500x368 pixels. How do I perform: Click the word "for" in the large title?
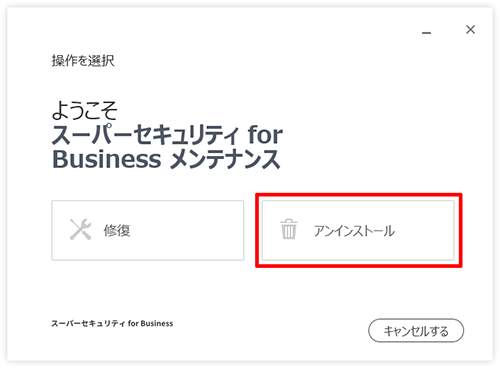click(265, 135)
